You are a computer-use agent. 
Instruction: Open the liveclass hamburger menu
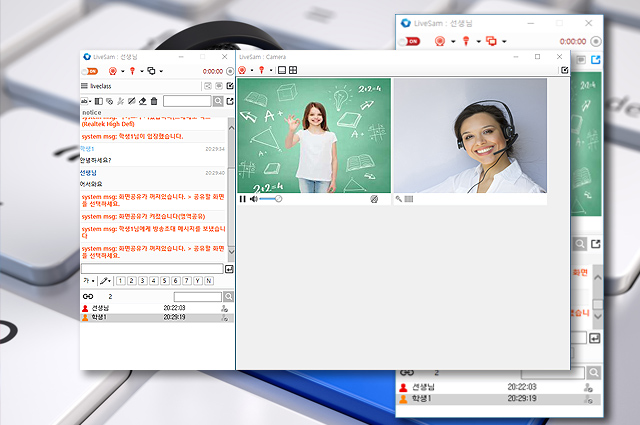[x=85, y=86]
